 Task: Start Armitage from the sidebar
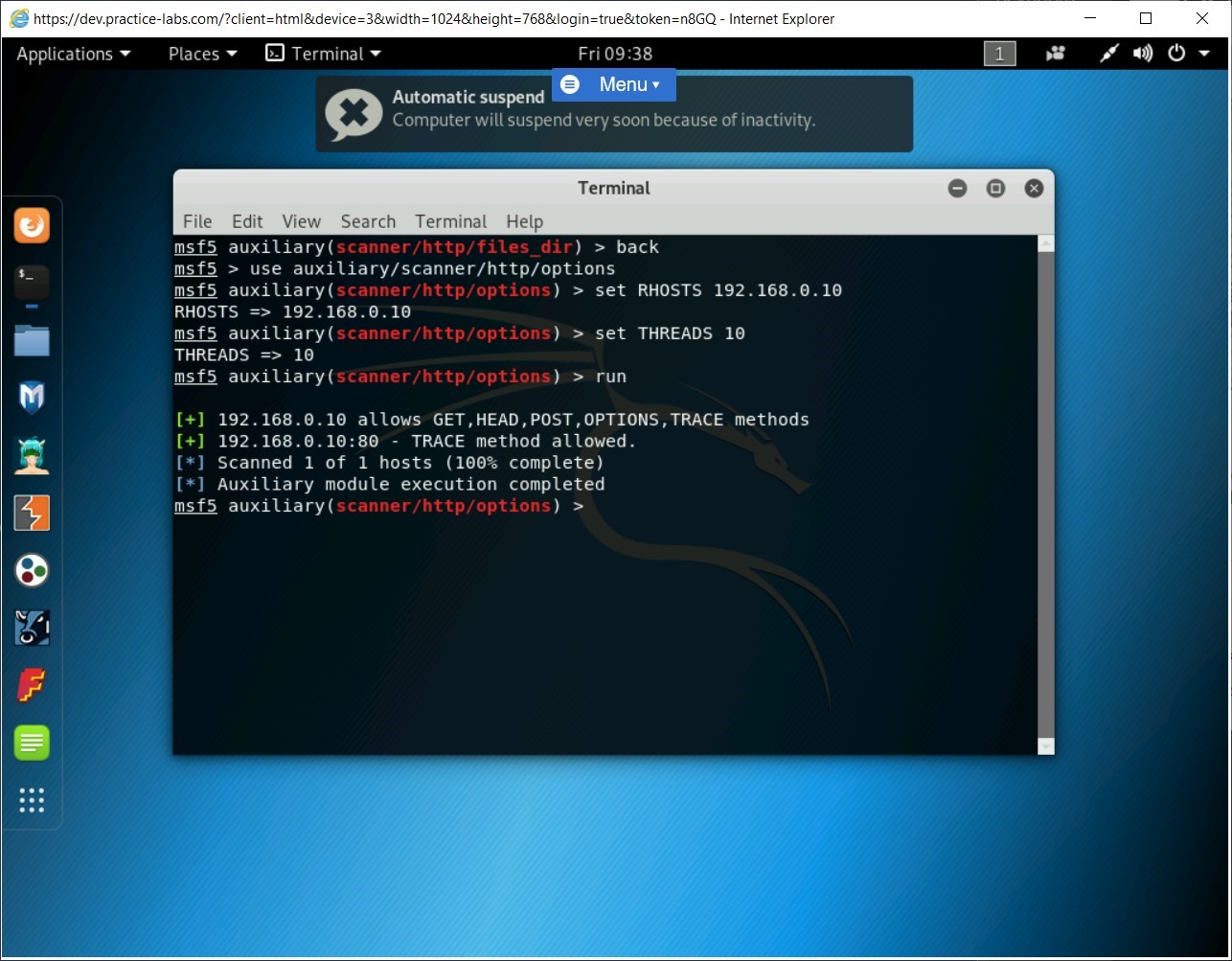(x=32, y=455)
